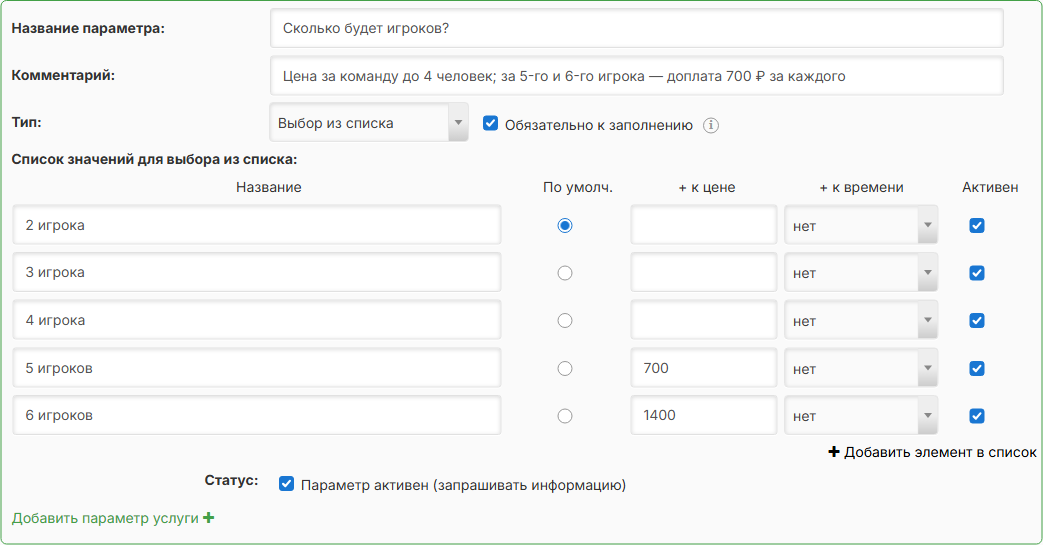The width and height of the screenshot is (1043, 545).
Task: Focus the Комментарий input field
Action: [x=637, y=76]
